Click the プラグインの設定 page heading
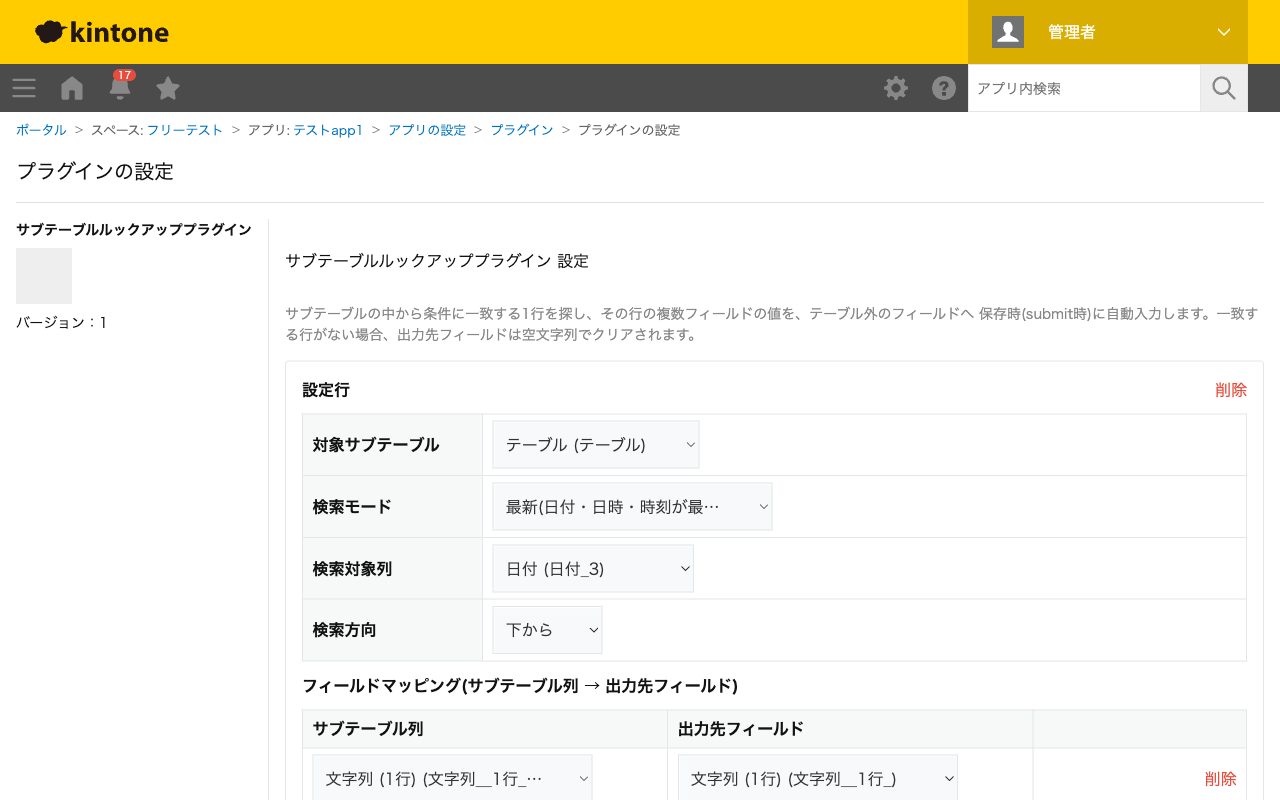Viewport: 1280px width, 800px height. [95, 171]
